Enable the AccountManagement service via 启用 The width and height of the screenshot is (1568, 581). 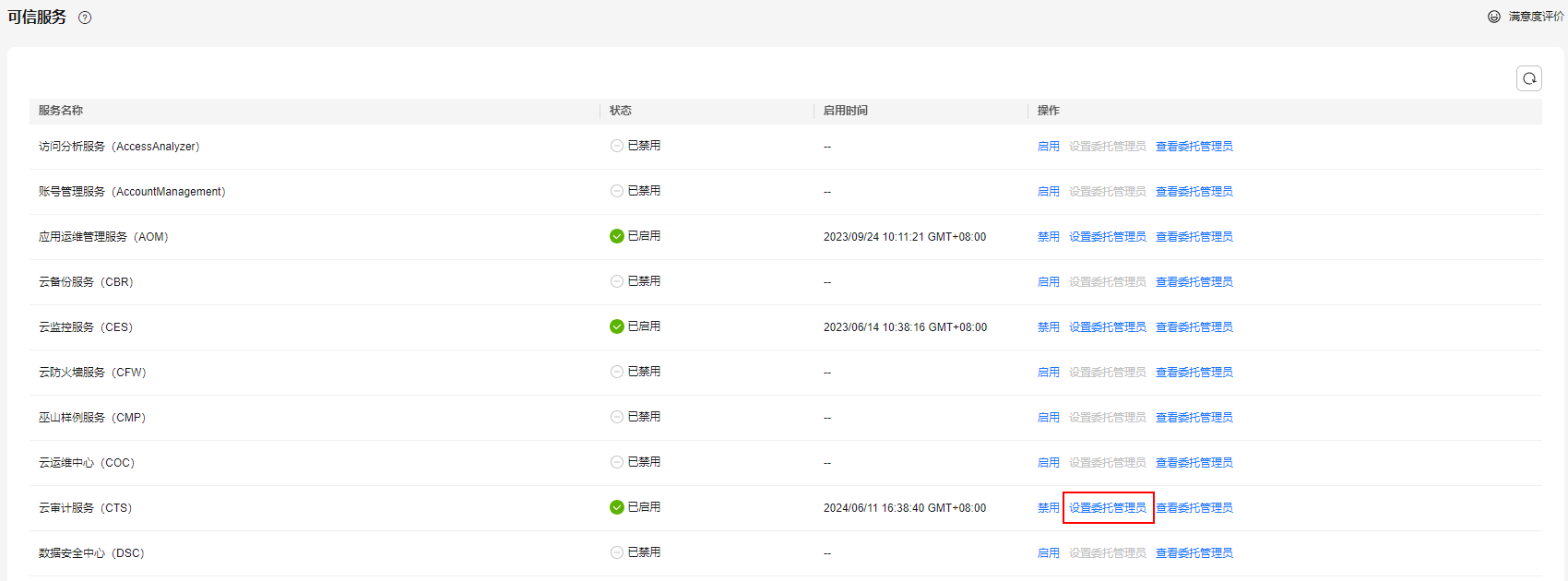tap(1048, 192)
